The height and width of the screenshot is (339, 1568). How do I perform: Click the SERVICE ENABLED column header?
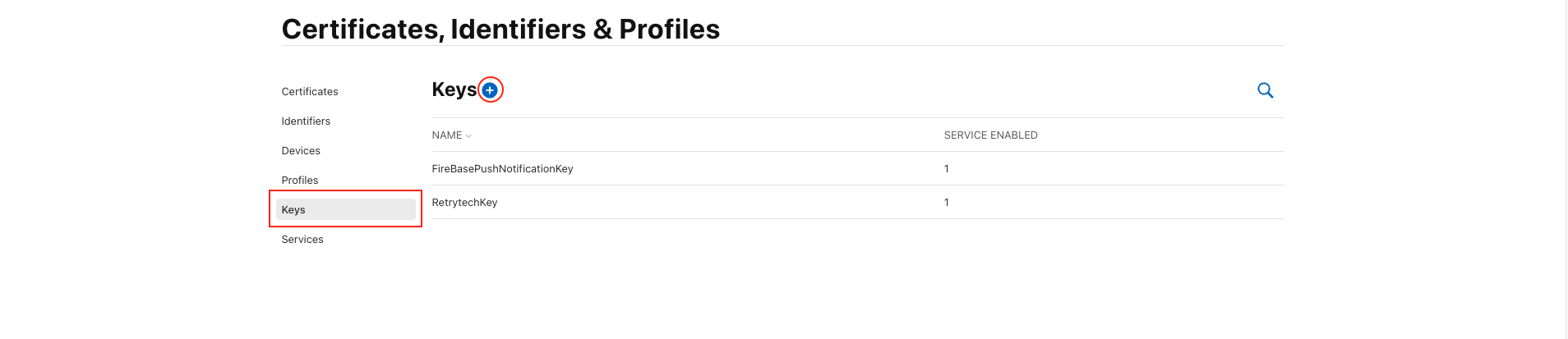[x=990, y=135]
